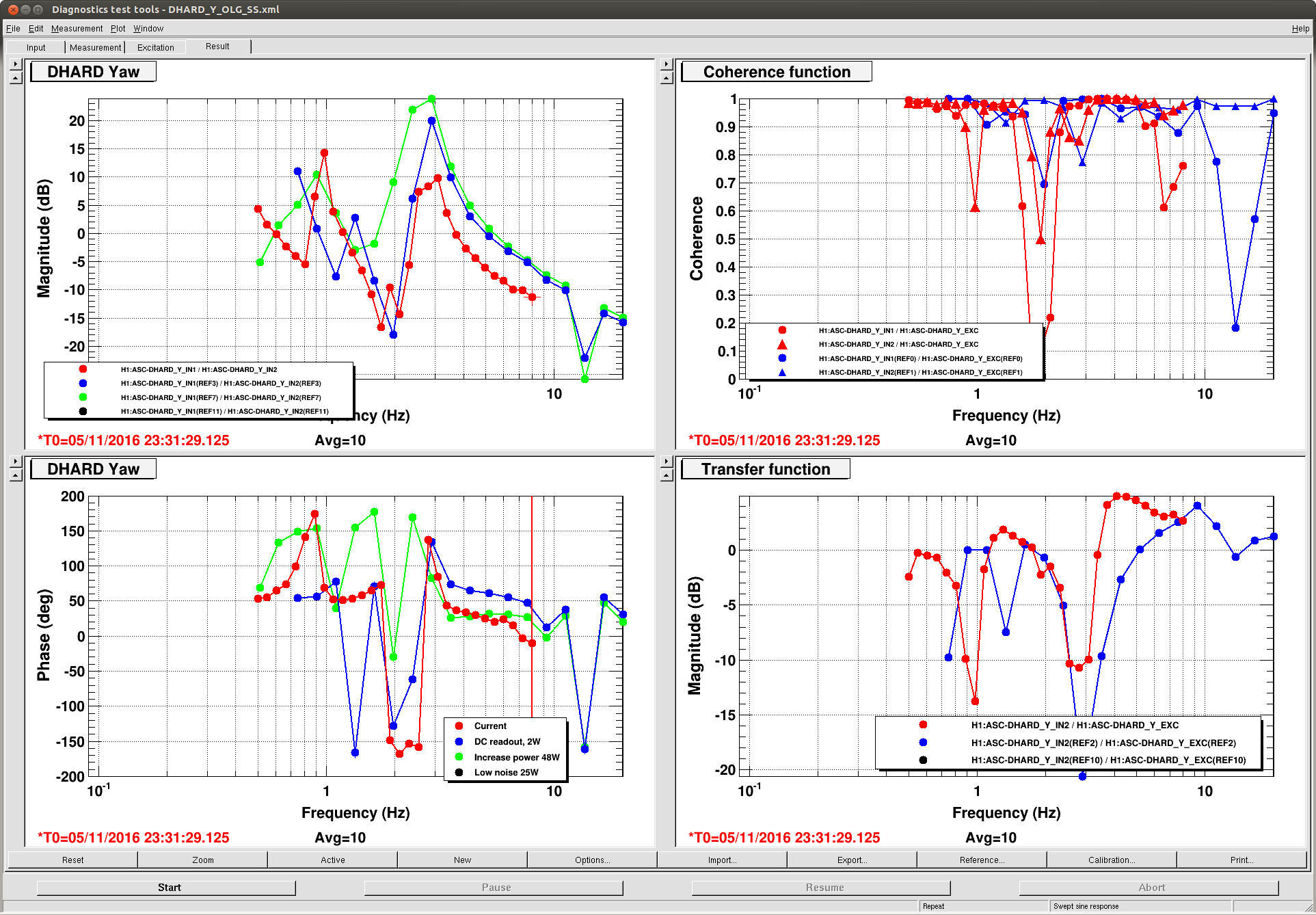Click the Transfer function plot title
The height and width of the screenshot is (915, 1316).
click(766, 469)
